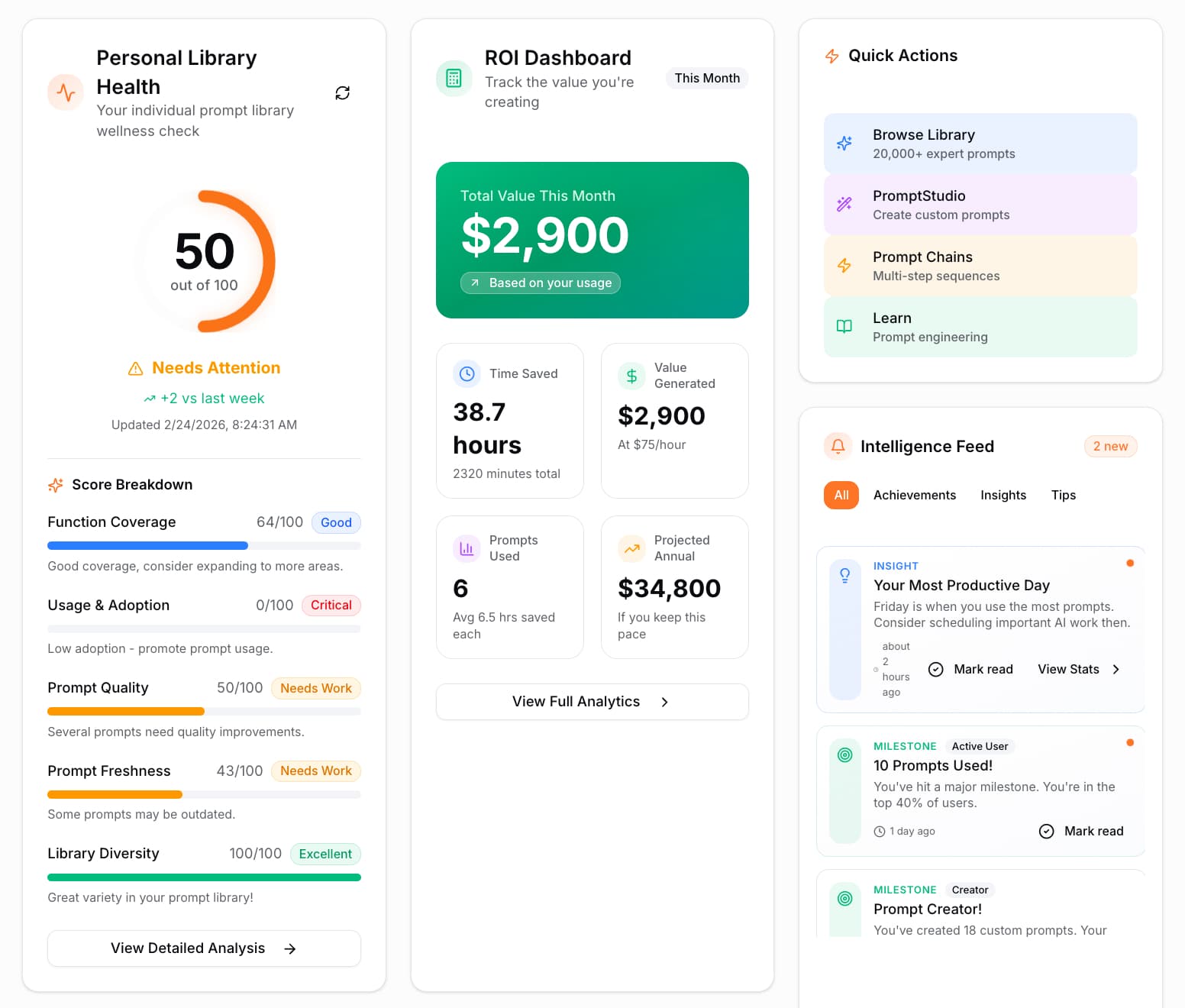Select the Insights tab in the feed

(1003, 496)
